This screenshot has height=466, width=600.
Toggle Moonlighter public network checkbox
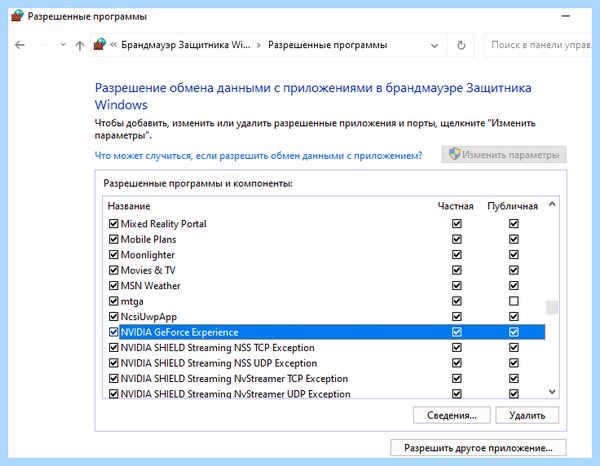tap(514, 254)
